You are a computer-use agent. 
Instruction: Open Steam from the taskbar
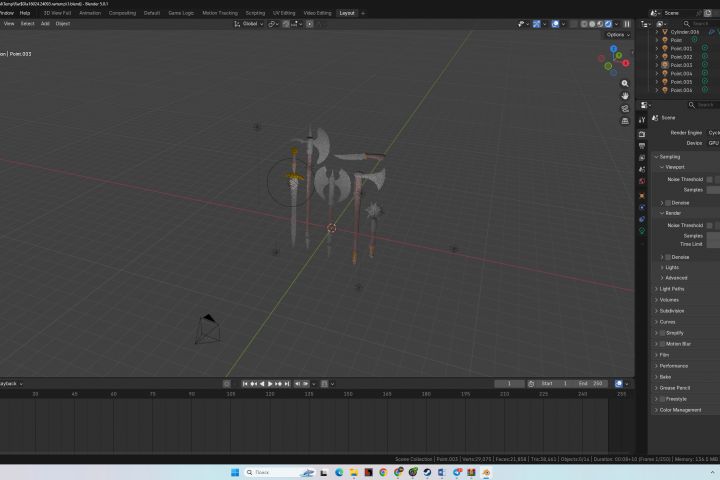tap(427, 472)
